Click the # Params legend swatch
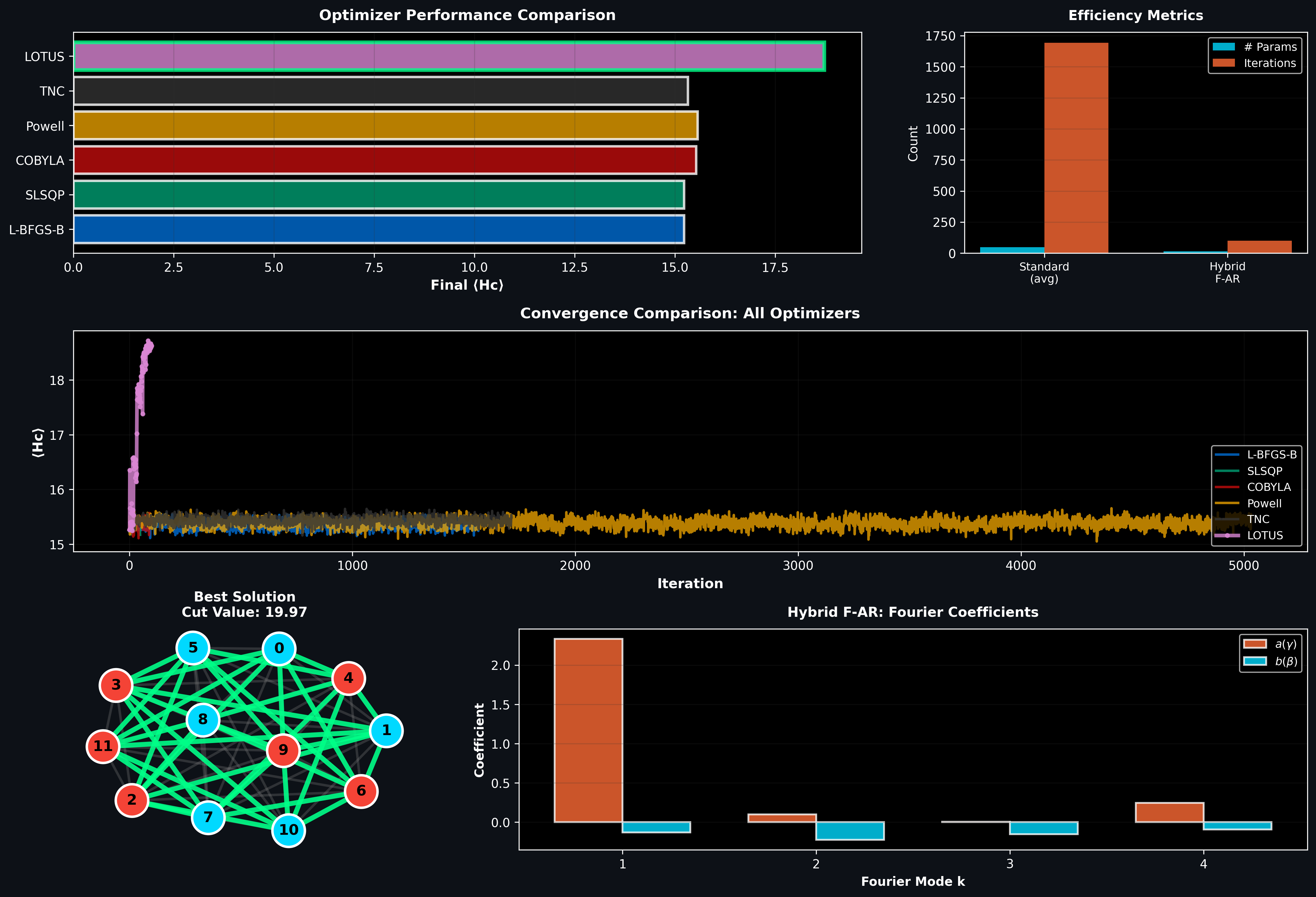Screen dimensions: 1316x897 1224,47
